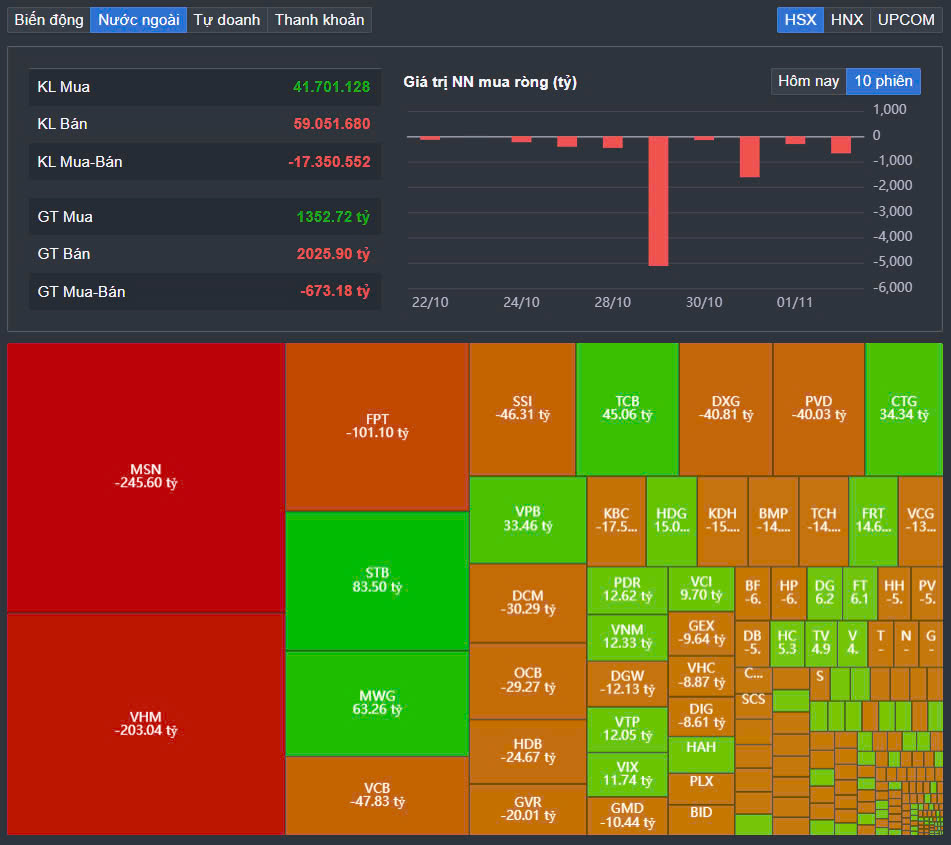The image size is (951, 845).
Task: Click the tallest red bar in chart
Action: (658, 201)
